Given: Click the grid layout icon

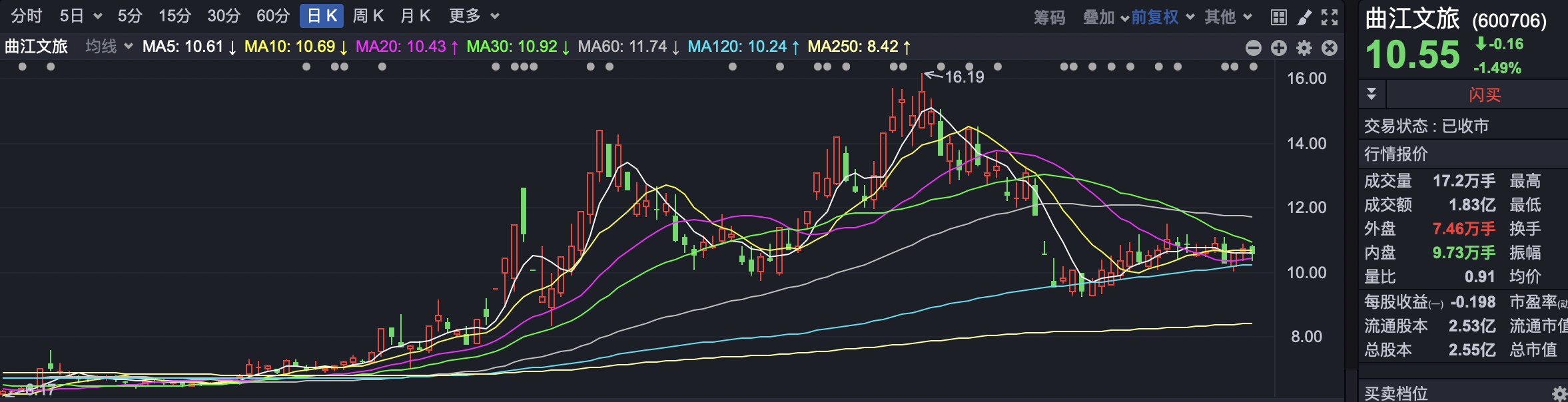Looking at the screenshot, I should [x=1279, y=17].
